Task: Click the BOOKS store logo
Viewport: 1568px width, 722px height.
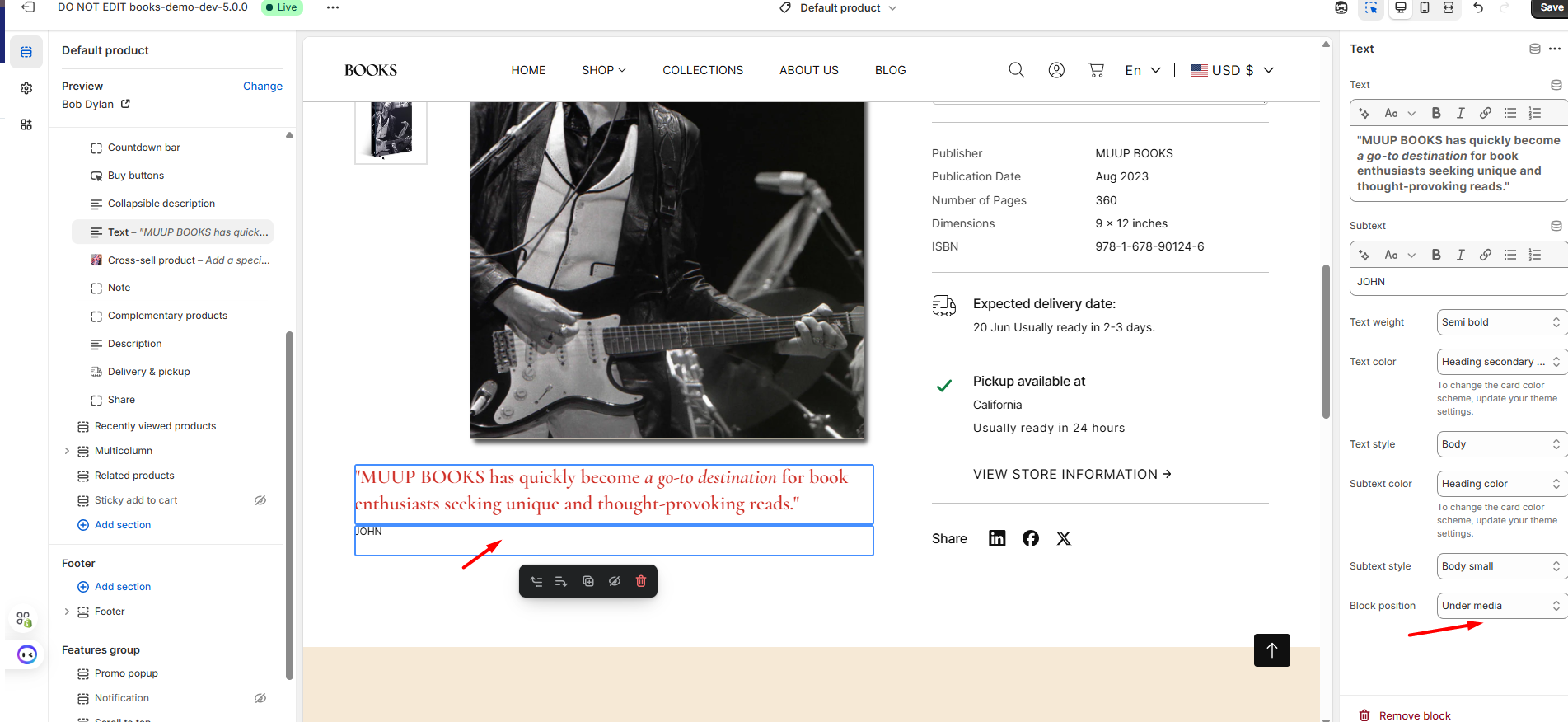Action: [x=371, y=70]
